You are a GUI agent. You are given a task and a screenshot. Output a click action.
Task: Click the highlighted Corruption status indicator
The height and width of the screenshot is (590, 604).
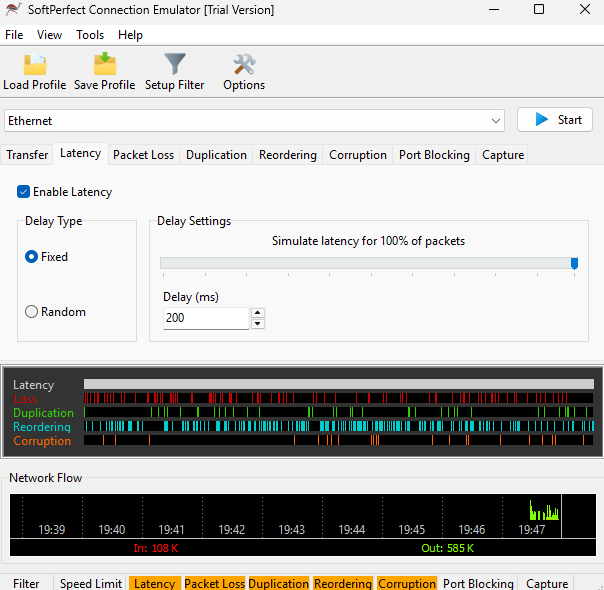(407, 583)
